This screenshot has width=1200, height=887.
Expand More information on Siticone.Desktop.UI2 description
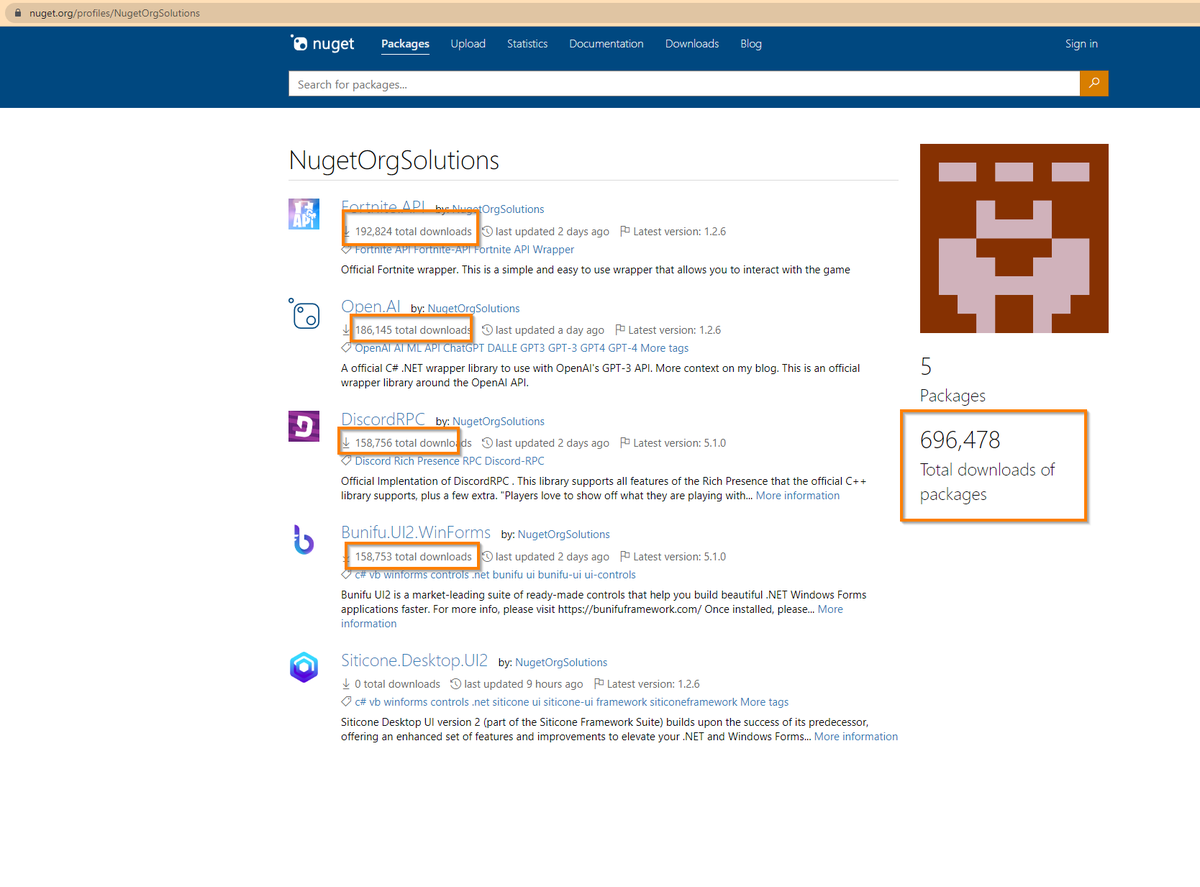(856, 736)
